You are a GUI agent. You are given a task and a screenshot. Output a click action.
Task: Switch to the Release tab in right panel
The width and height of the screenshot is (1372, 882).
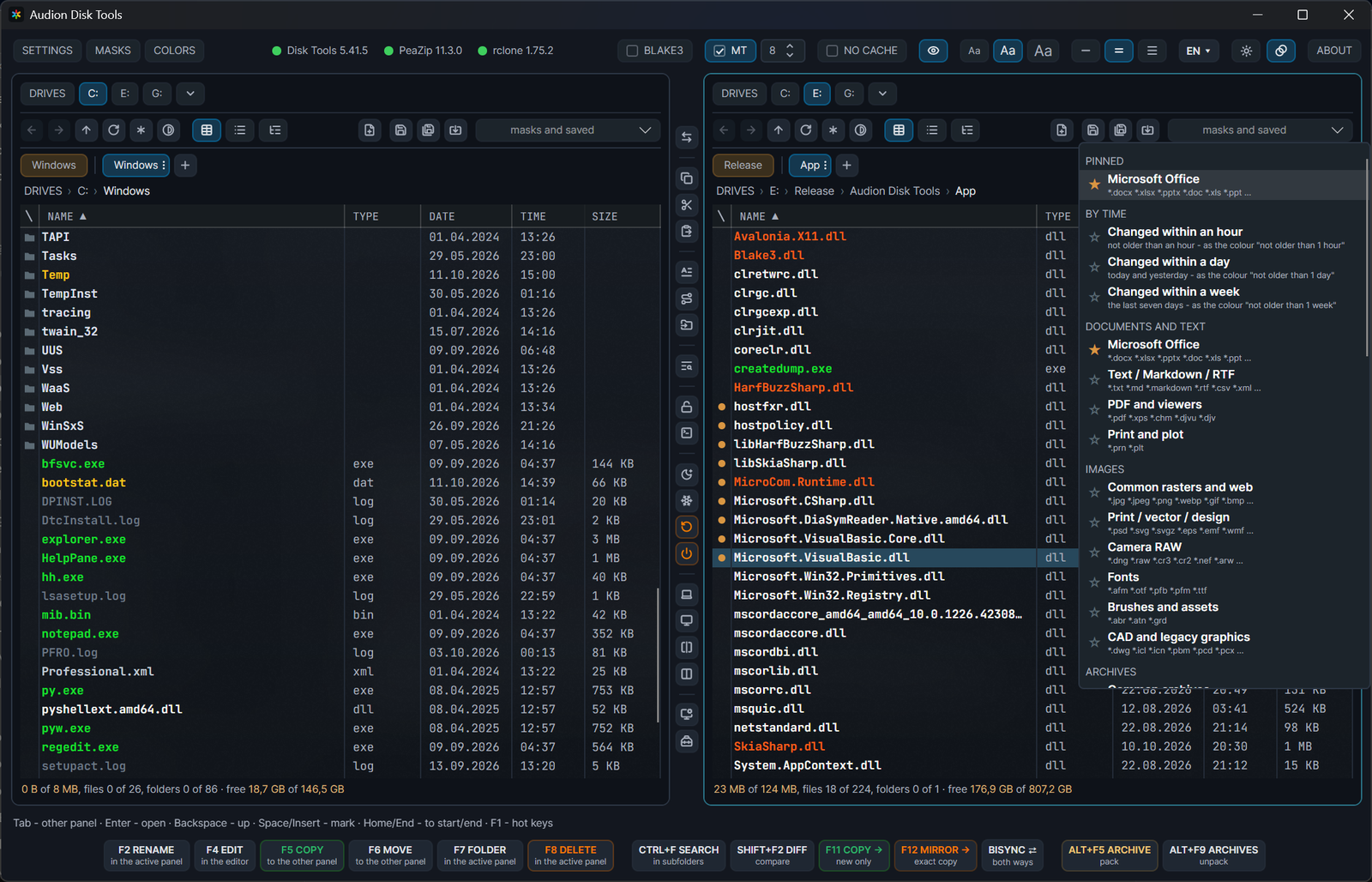point(743,166)
